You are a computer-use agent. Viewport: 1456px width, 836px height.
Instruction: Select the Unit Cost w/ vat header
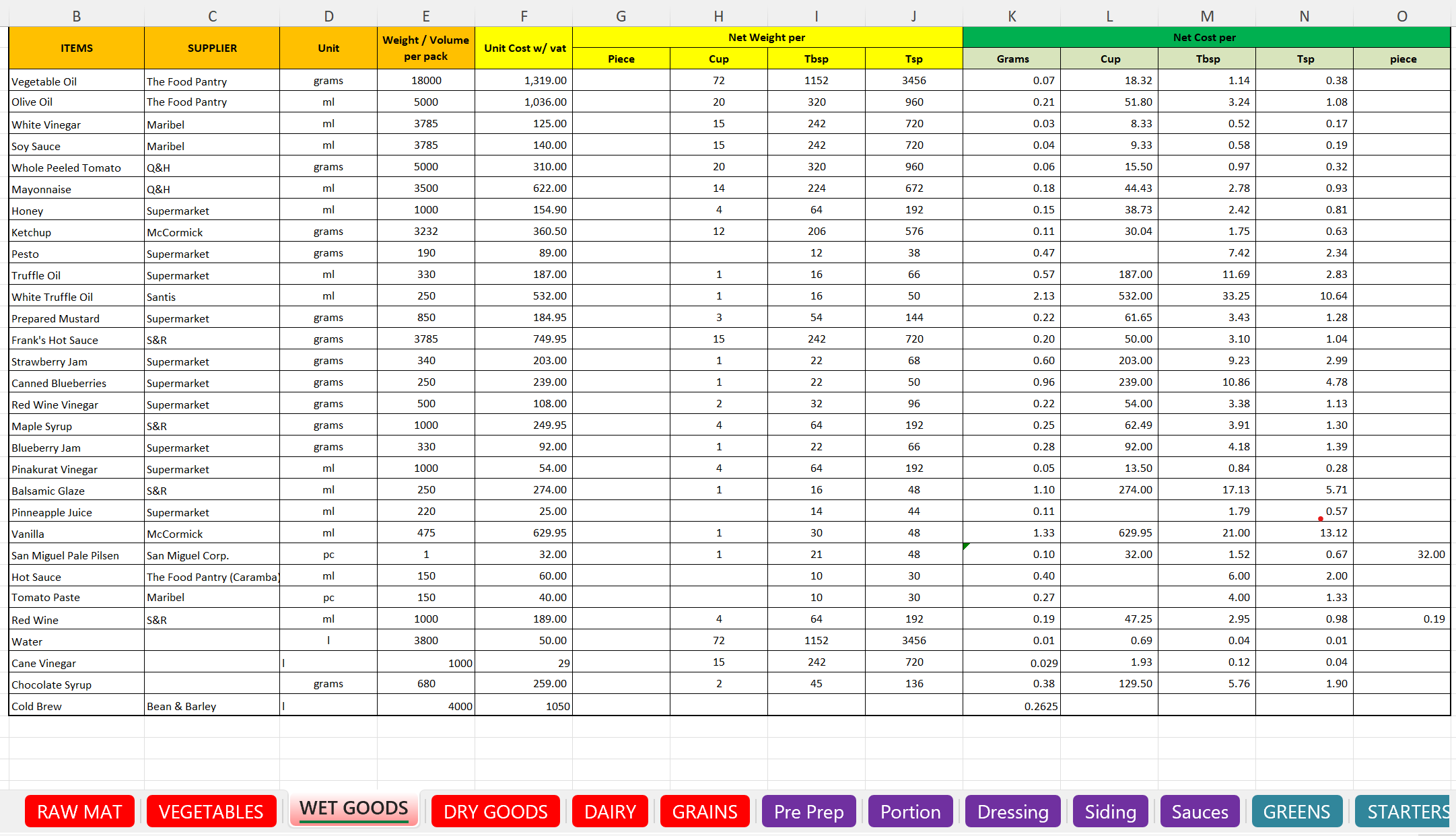click(524, 48)
